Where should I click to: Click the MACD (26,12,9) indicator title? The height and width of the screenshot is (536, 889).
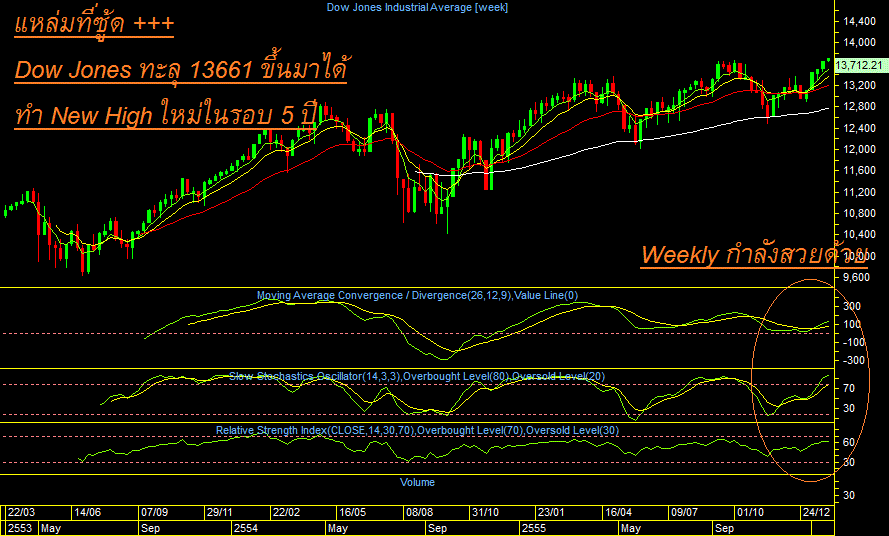pyautogui.click(x=417, y=296)
